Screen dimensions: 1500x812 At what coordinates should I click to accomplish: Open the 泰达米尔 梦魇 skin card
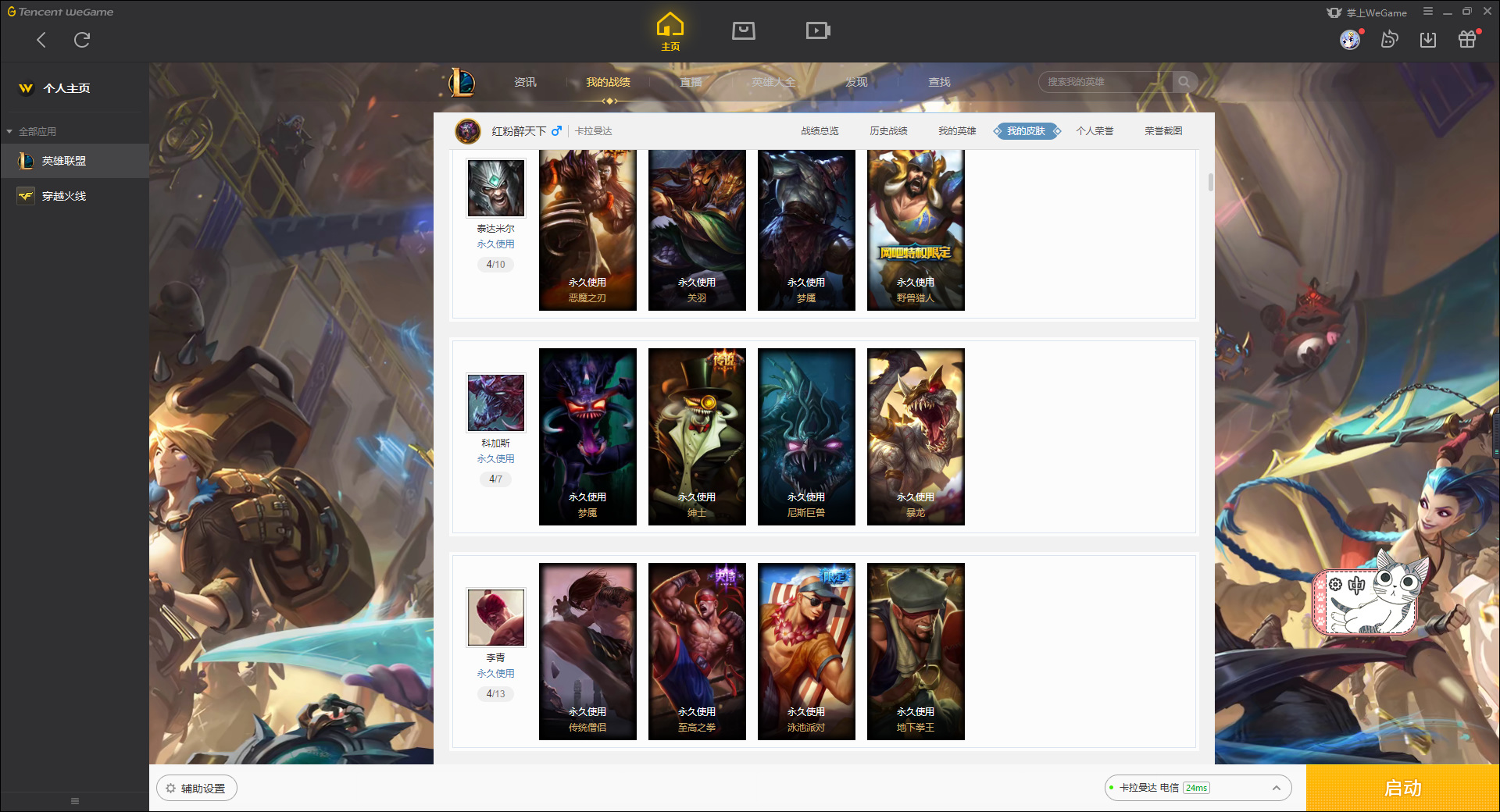coord(806,230)
